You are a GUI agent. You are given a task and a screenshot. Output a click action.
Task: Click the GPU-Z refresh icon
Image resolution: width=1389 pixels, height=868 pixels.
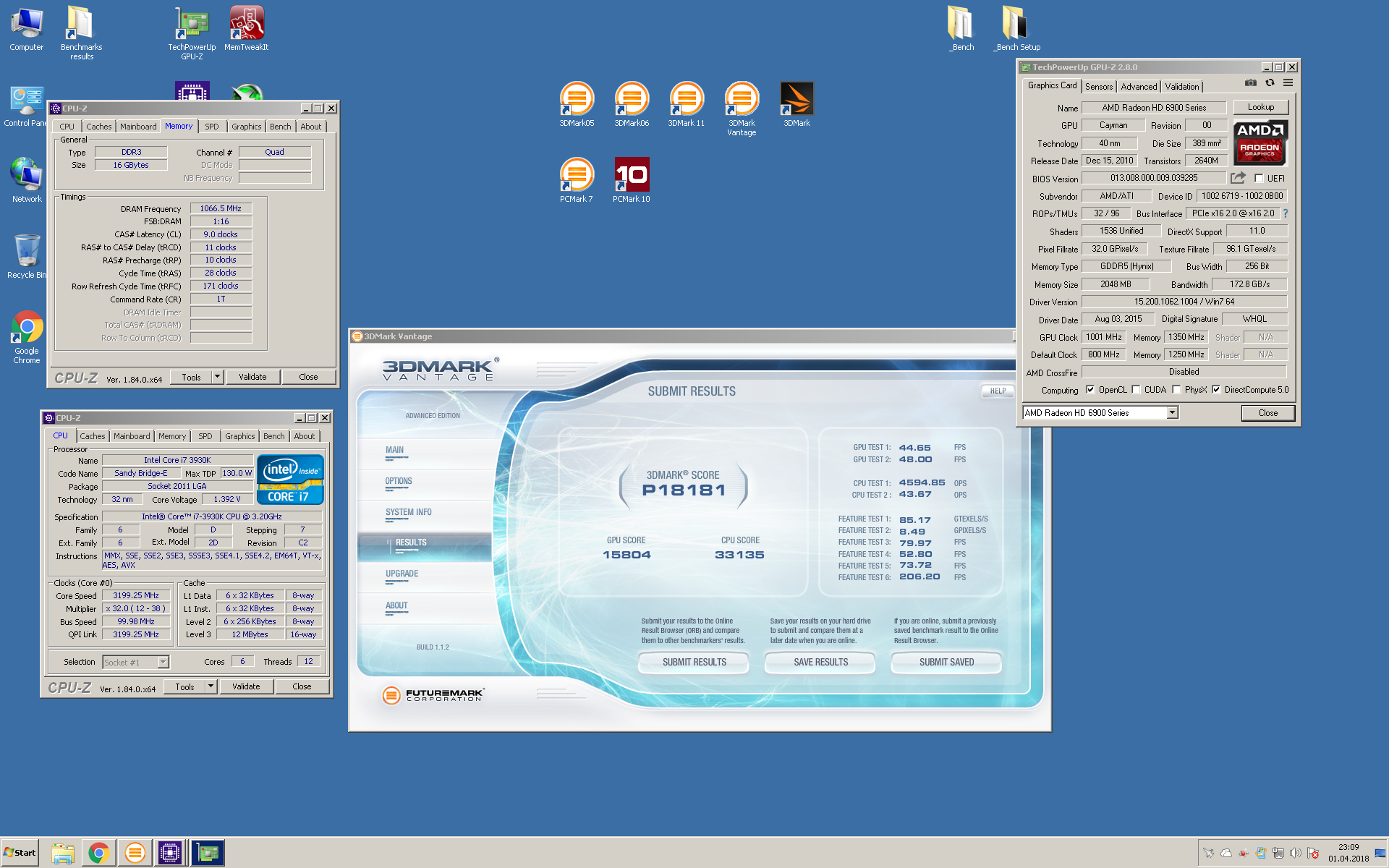(x=1270, y=83)
